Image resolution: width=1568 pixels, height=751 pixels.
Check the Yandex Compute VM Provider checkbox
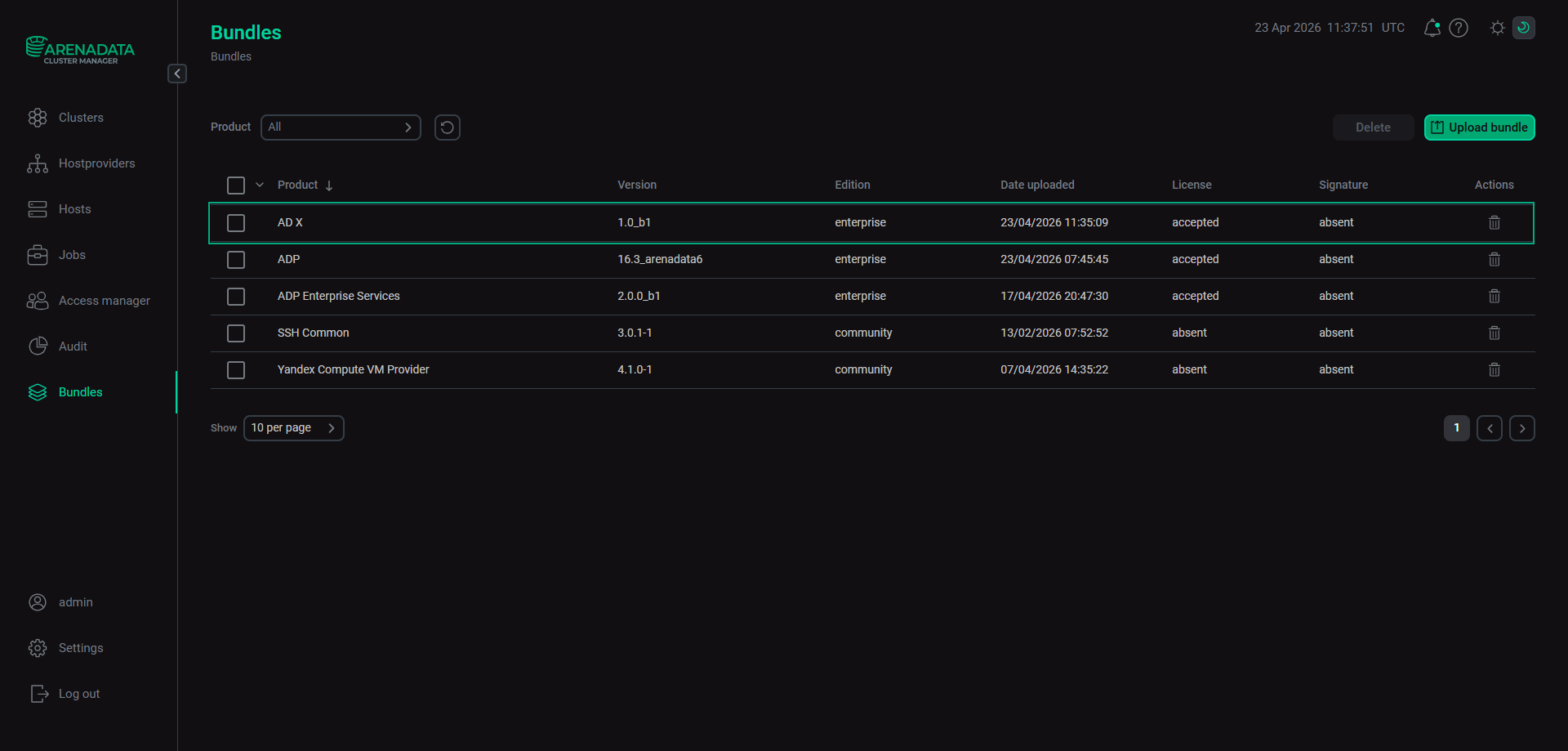coord(236,370)
